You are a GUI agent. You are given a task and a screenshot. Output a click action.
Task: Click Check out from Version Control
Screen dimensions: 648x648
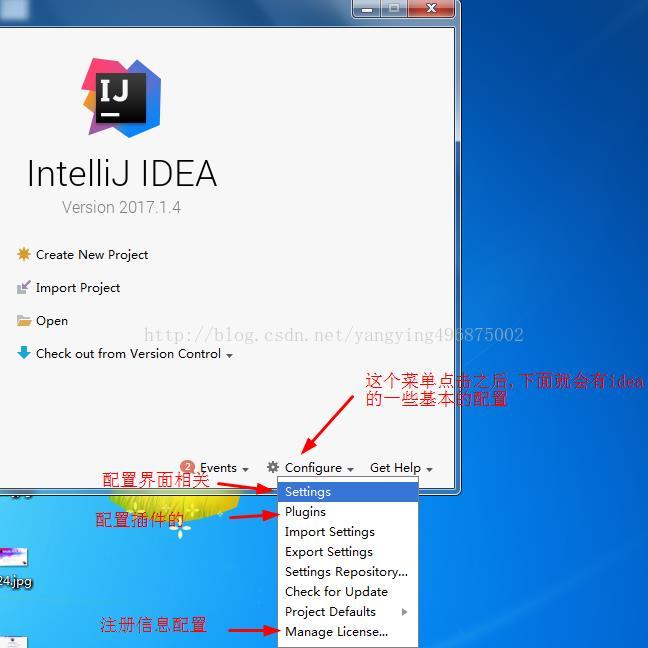click(x=128, y=354)
